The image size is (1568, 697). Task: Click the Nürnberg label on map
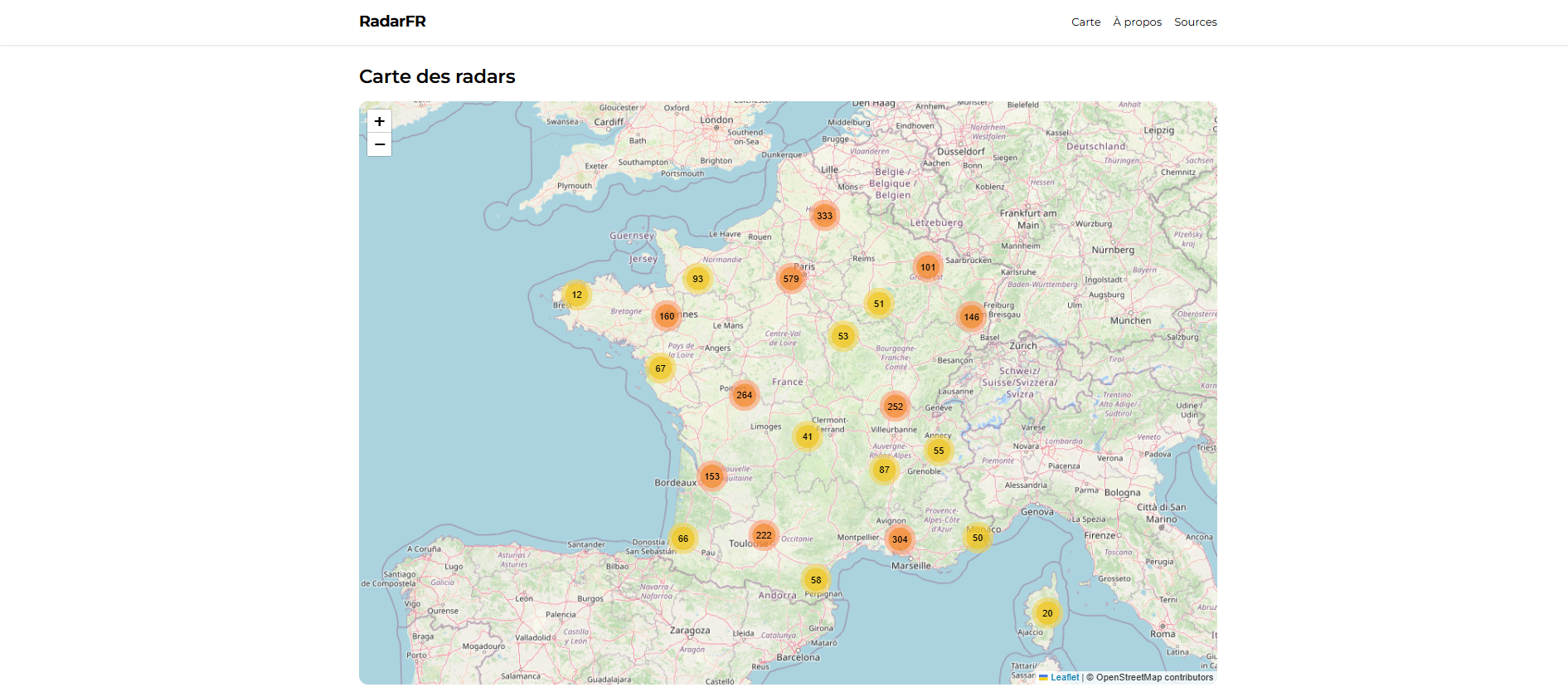1113,250
